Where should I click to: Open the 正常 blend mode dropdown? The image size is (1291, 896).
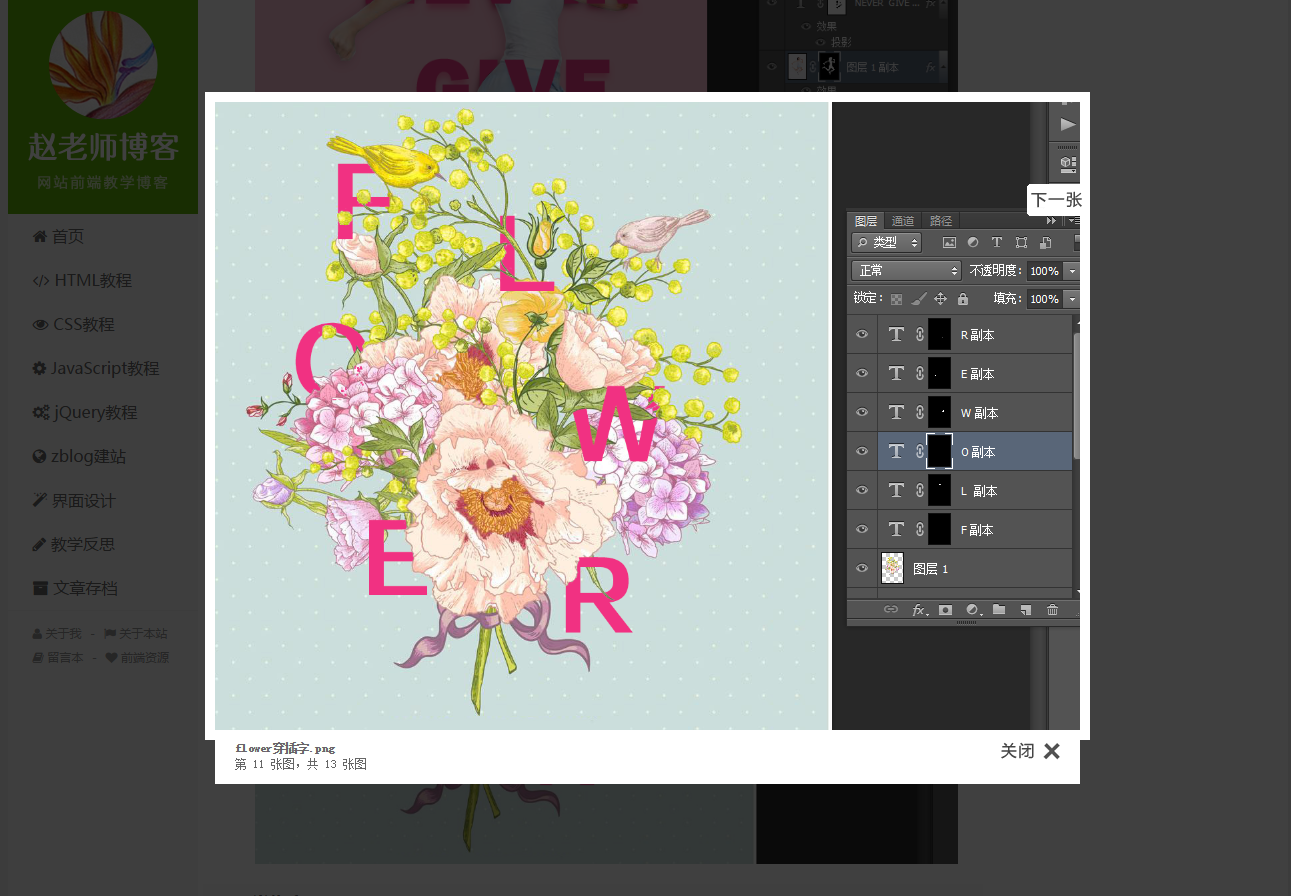(x=906, y=271)
